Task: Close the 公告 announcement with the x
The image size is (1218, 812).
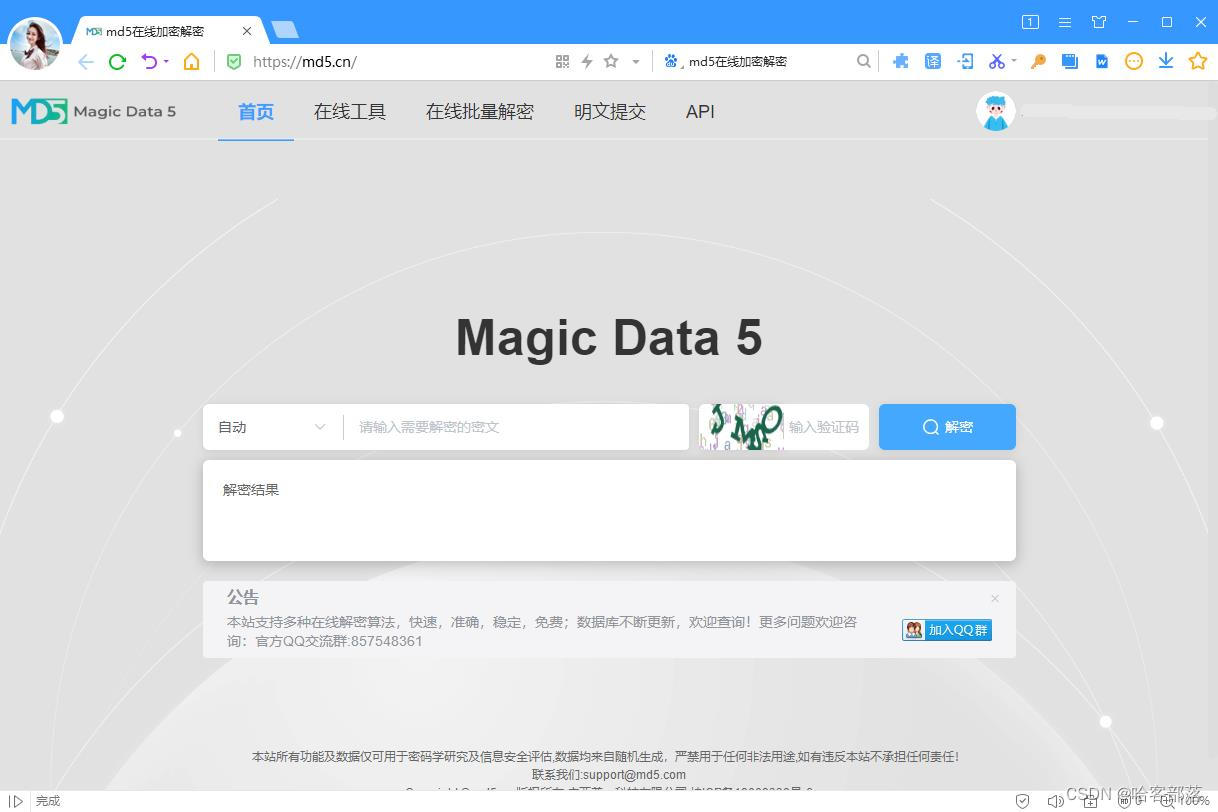Action: click(995, 598)
